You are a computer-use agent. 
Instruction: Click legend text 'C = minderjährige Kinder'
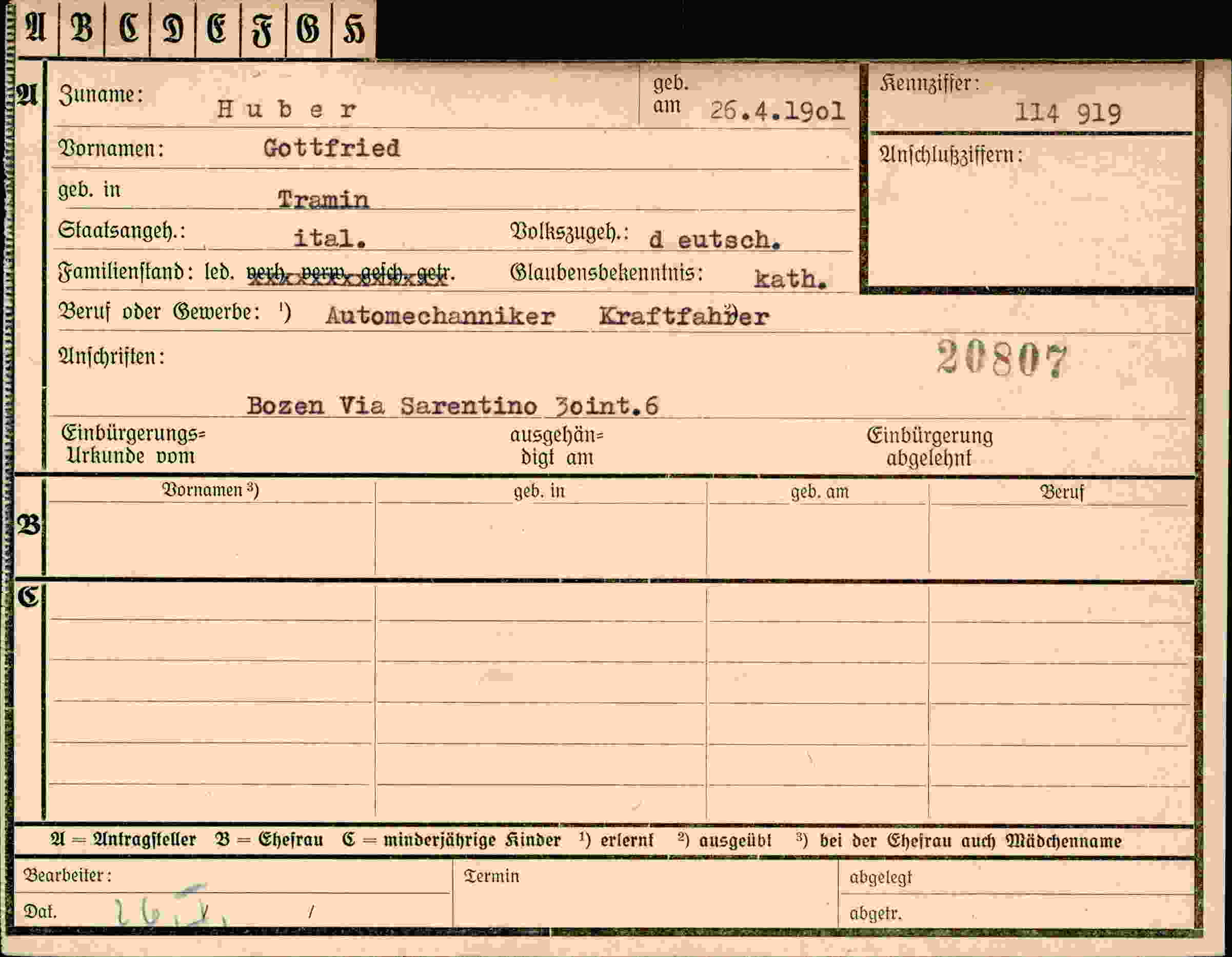coord(451,840)
